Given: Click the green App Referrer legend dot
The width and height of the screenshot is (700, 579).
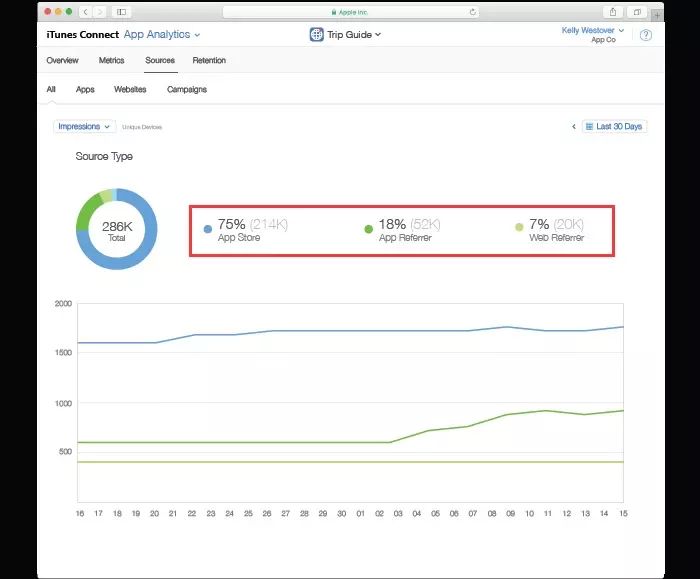Looking at the screenshot, I should click(368, 229).
